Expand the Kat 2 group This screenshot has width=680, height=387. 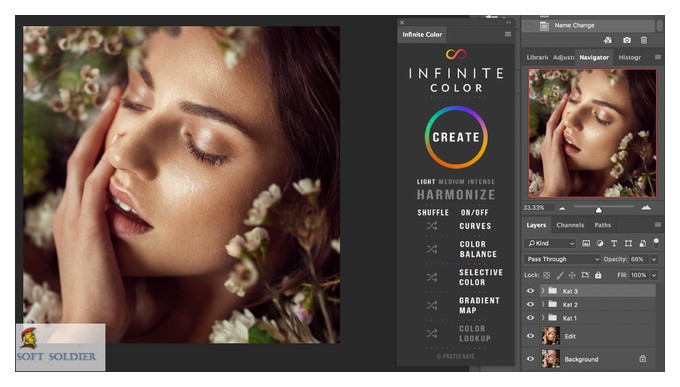click(x=543, y=304)
